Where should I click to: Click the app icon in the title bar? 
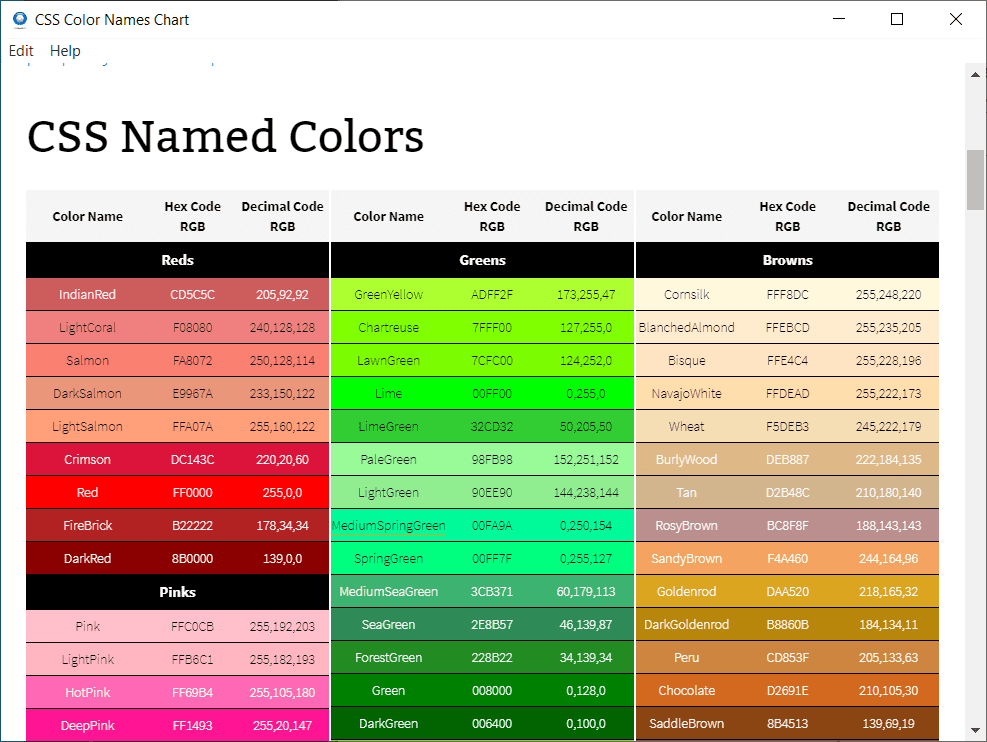(19, 19)
